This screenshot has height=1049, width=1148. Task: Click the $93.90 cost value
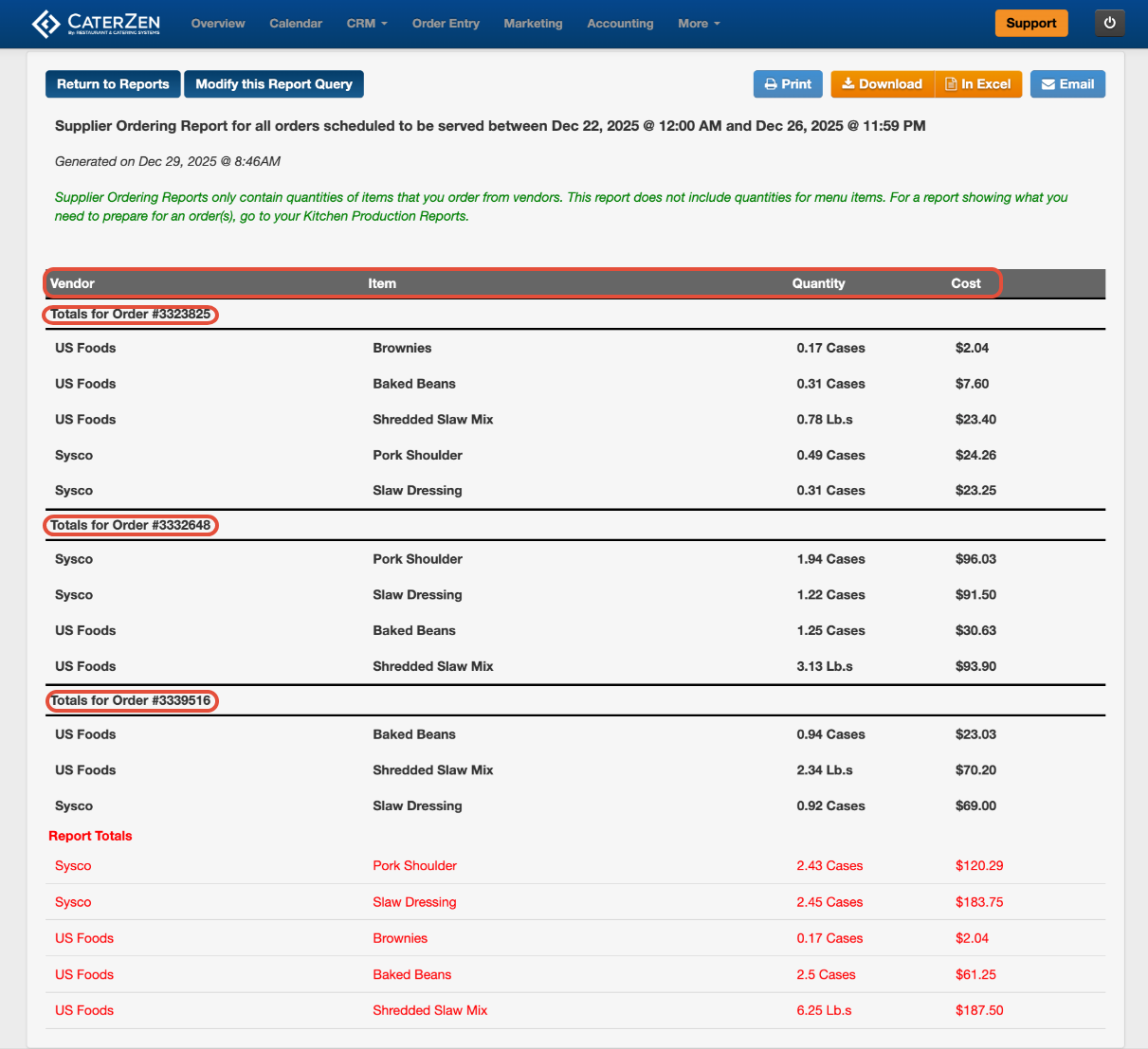(975, 666)
